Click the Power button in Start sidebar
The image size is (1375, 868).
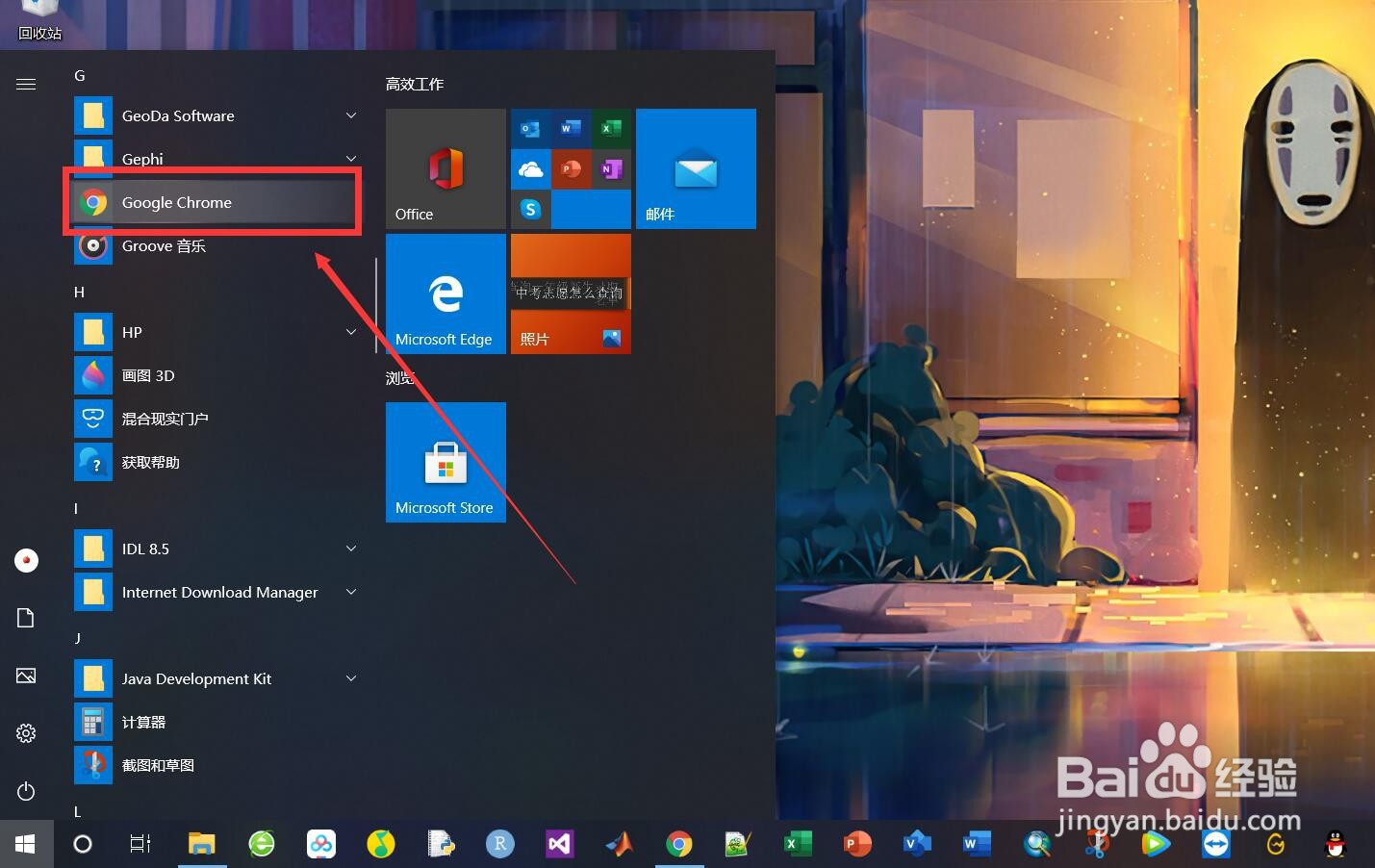[26, 791]
